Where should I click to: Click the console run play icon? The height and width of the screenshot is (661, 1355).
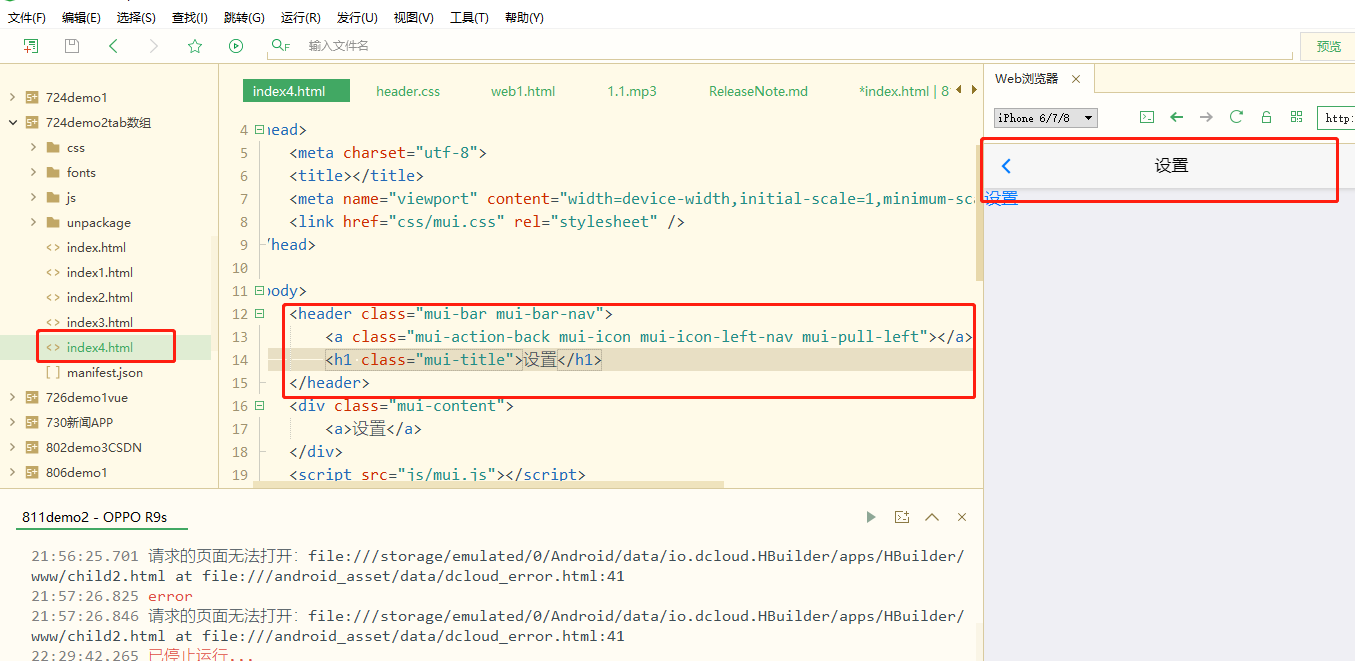[871, 517]
